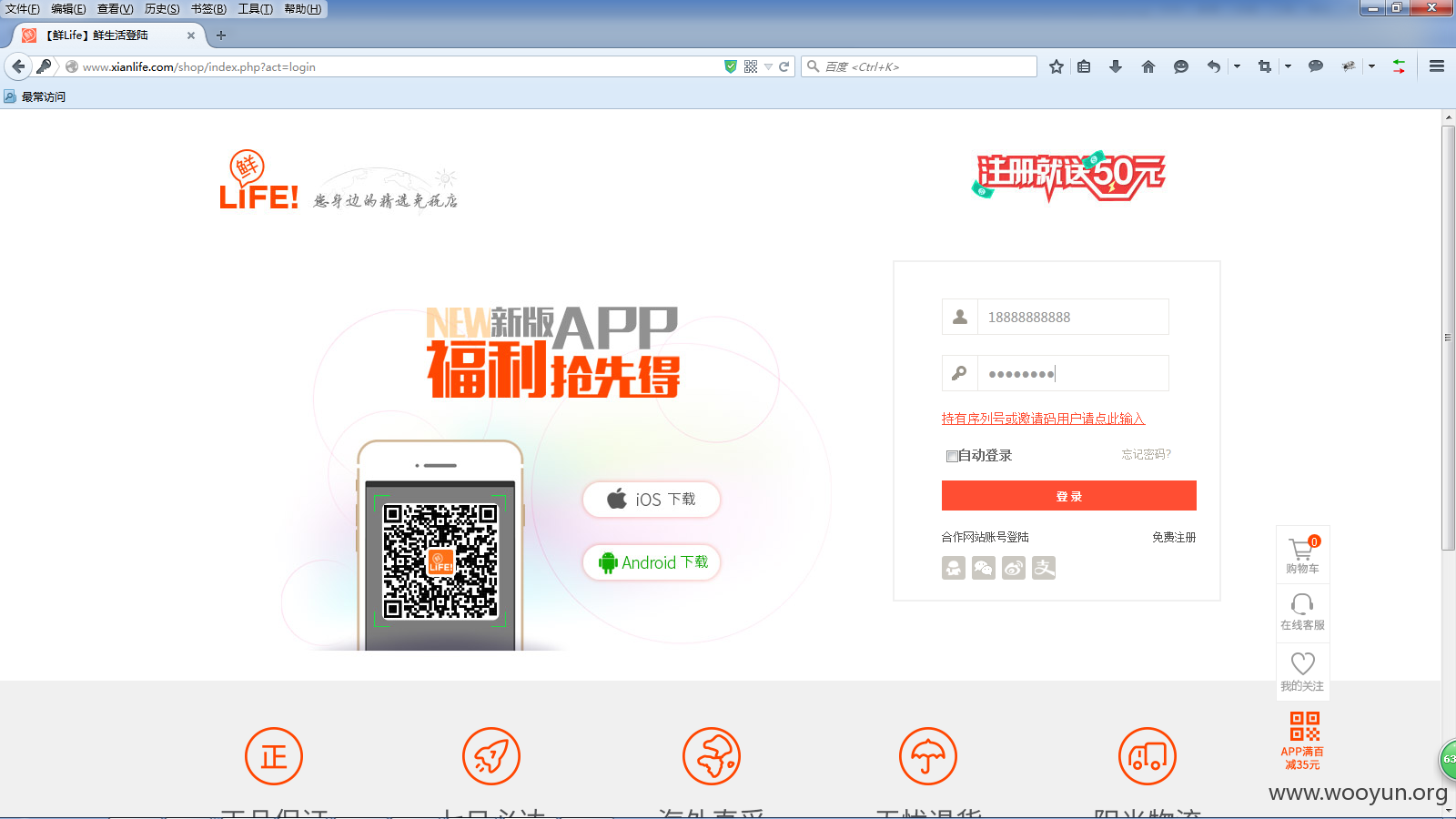
Task: Open the bookmarks list icon
Action: pyautogui.click(x=1084, y=66)
